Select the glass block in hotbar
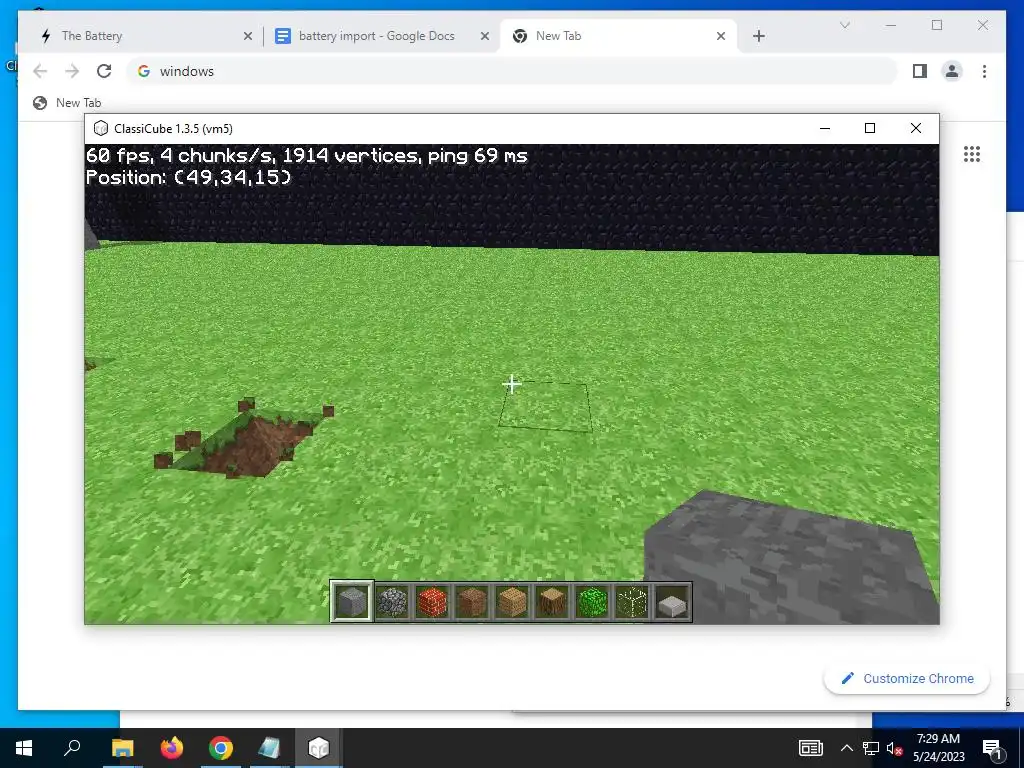The width and height of the screenshot is (1024, 768). [632, 601]
